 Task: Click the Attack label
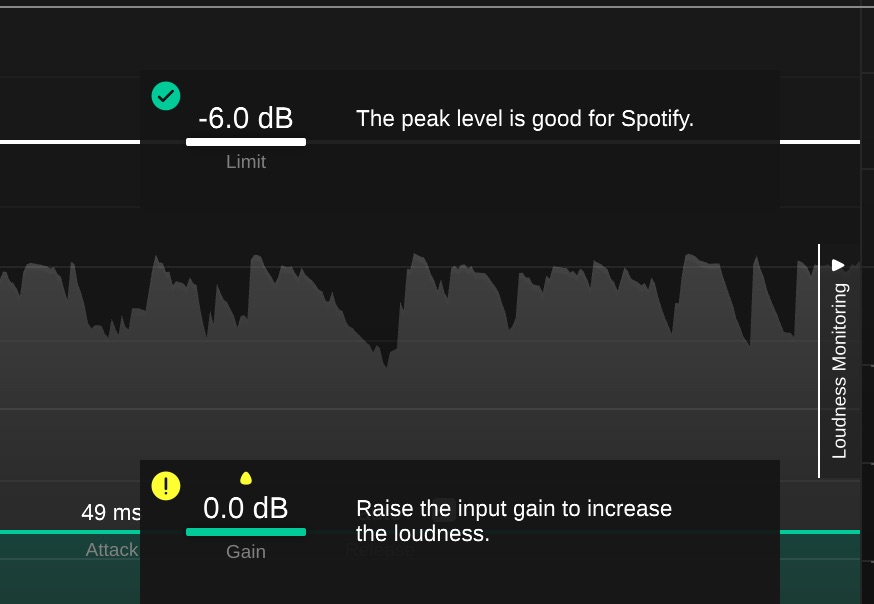(112, 550)
